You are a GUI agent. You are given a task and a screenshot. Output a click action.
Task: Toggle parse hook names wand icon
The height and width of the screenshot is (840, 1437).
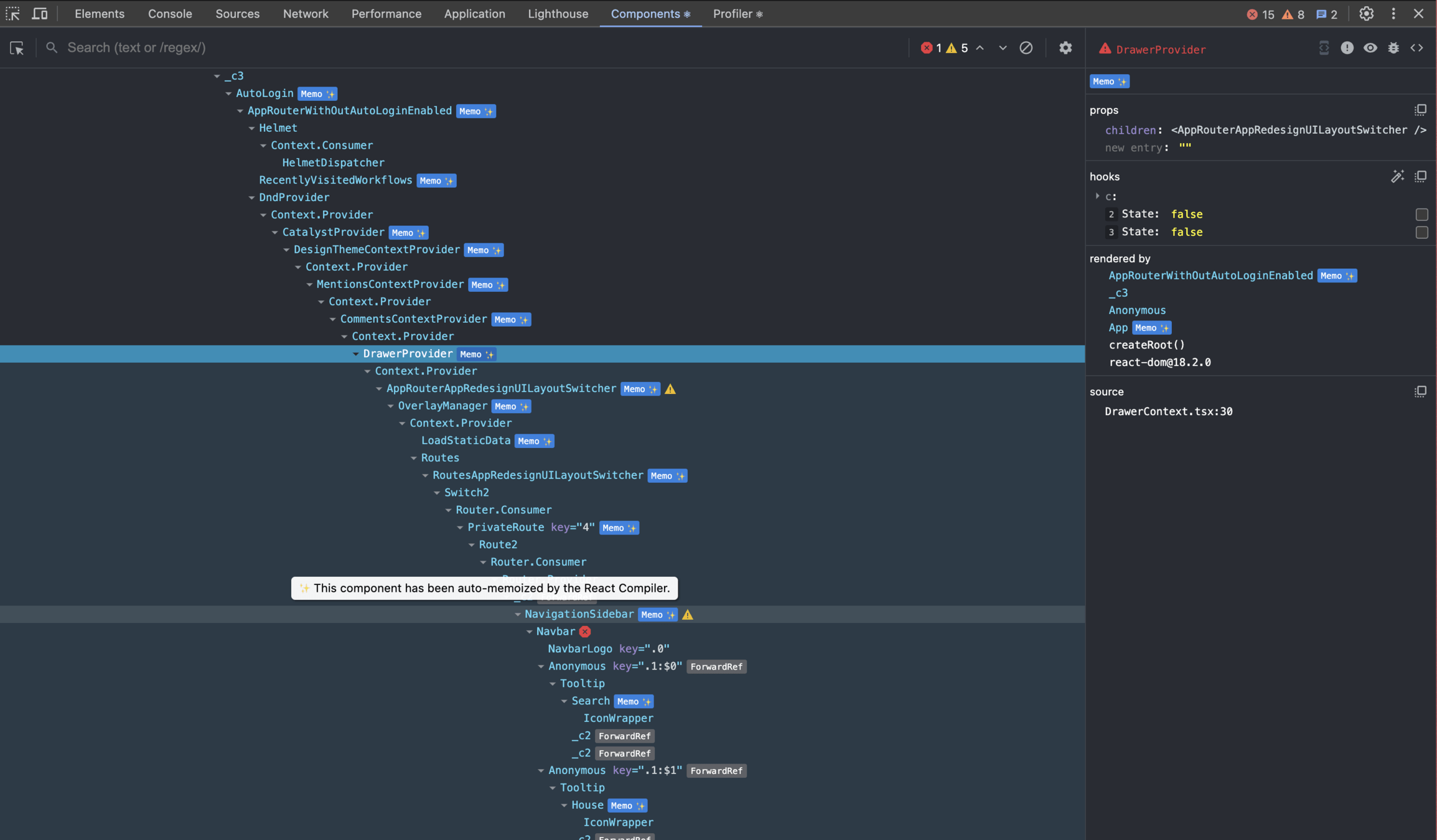tap(1397, 177)
